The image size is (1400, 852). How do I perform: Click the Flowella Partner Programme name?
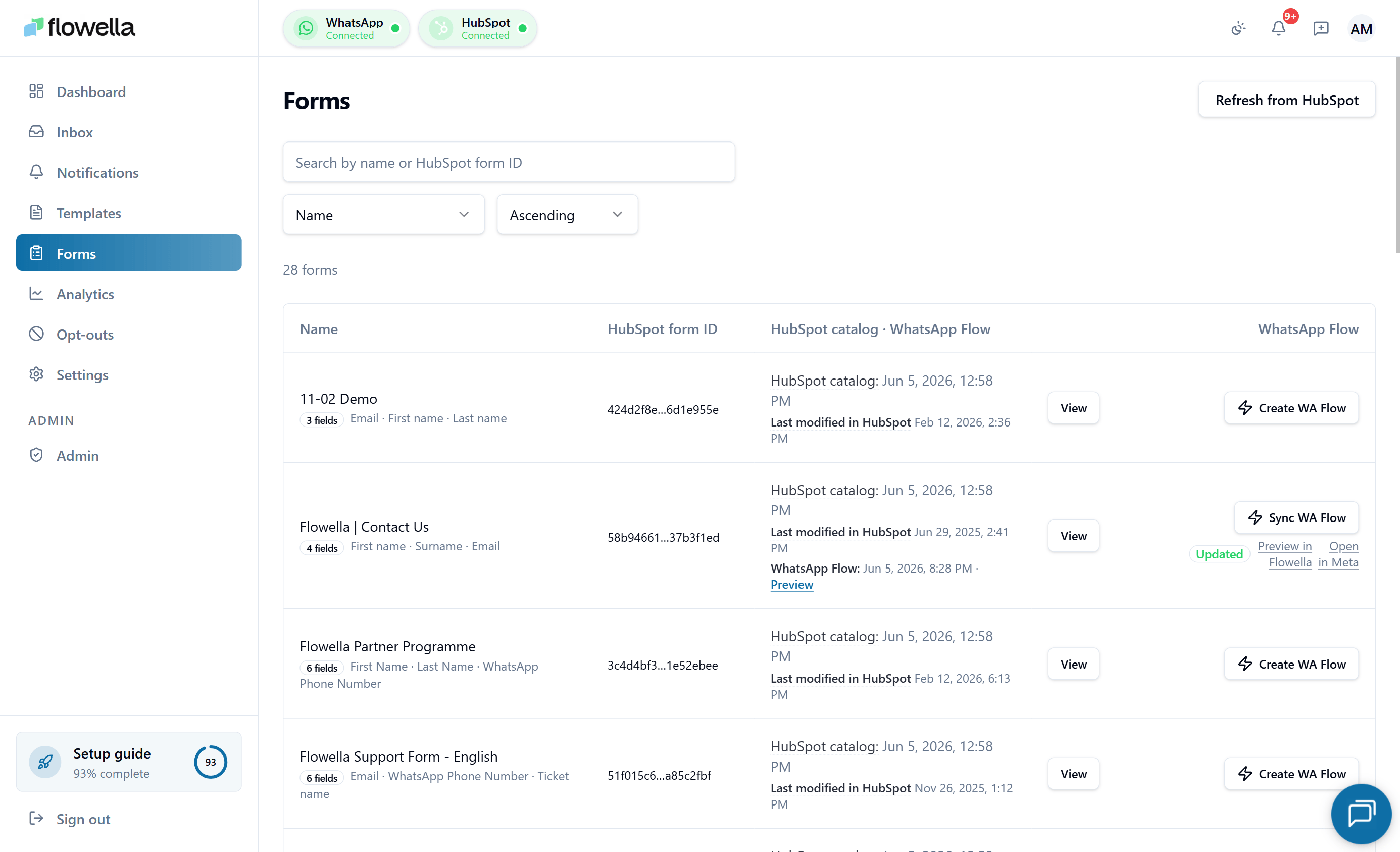click(387, 646)
